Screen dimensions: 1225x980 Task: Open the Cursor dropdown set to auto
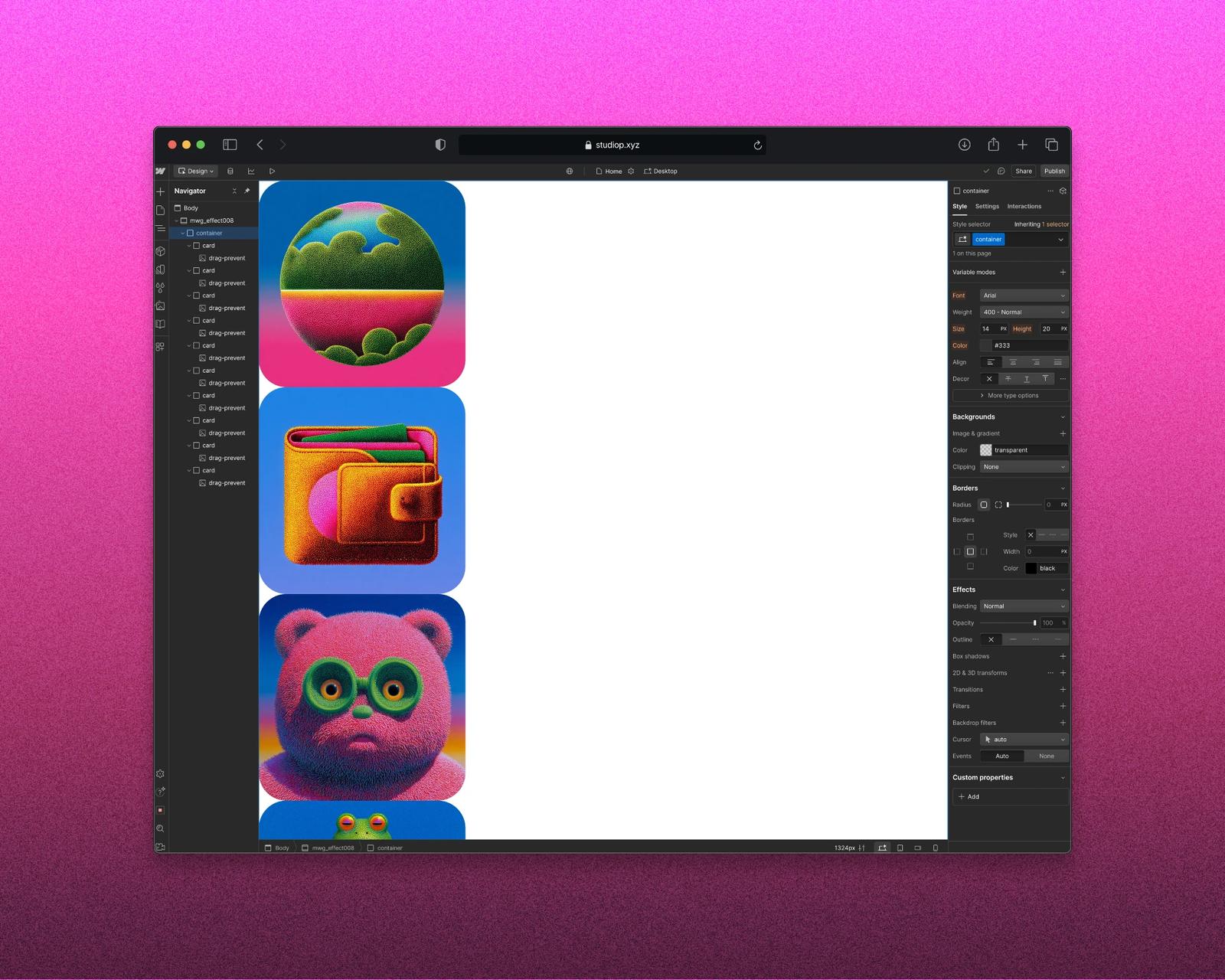coord(1024,740)
